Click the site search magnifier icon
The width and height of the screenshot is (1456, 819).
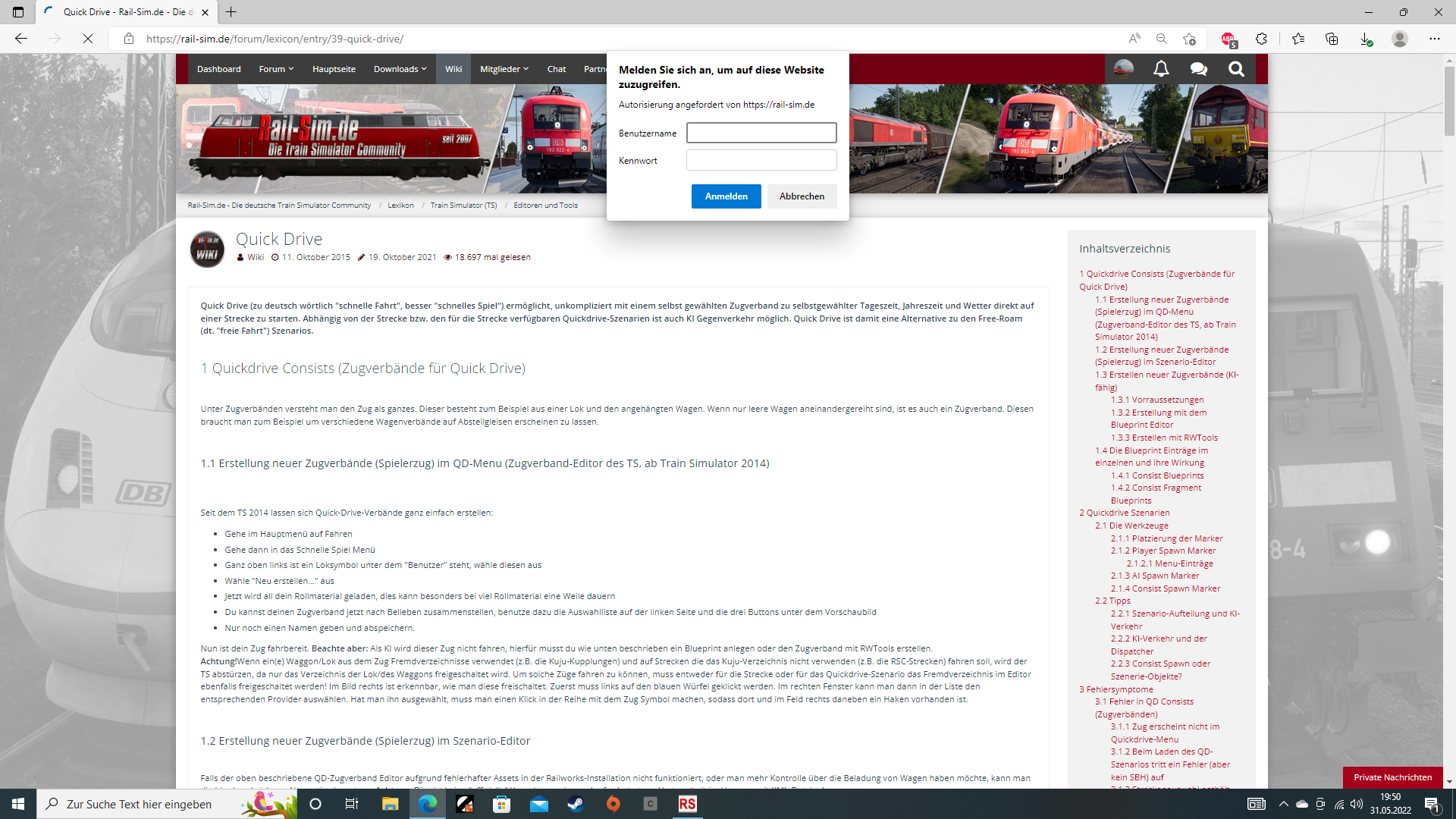coord(1236,69)
